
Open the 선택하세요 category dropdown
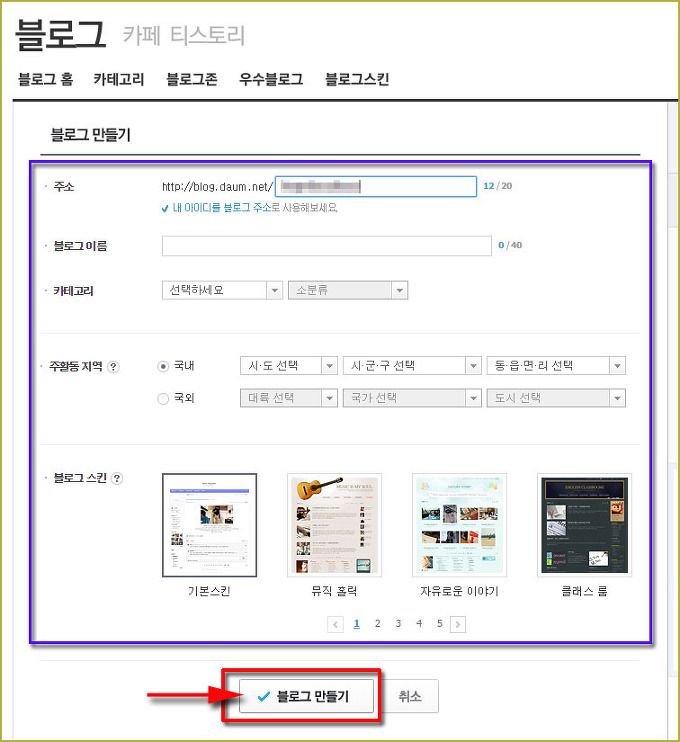(222, 290)
